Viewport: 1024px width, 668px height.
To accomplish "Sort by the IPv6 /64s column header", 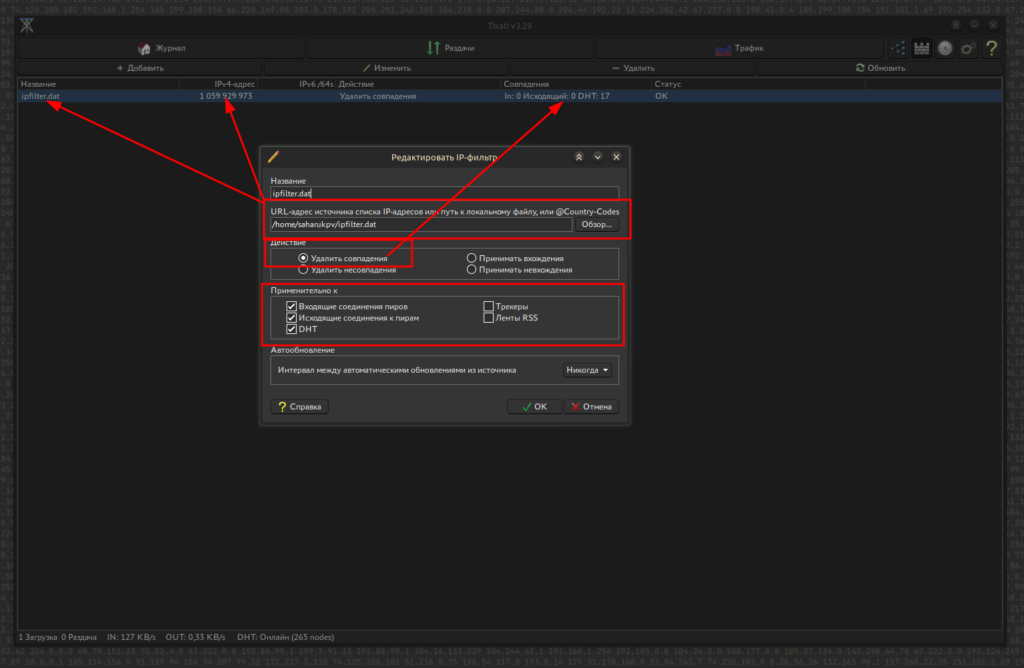I will coord(297,84).
